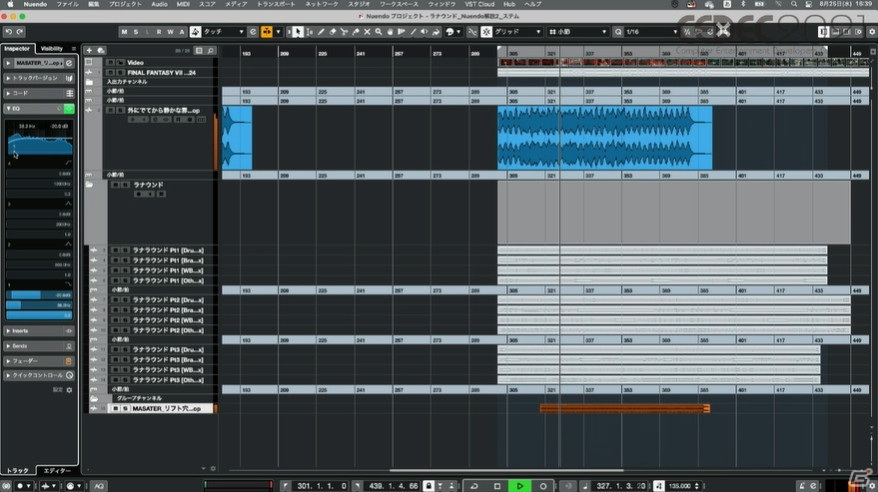The width and height of the screenshot is (878, 492).
Task: Click the エディター tab at bottom left
Action: (57, 470)
